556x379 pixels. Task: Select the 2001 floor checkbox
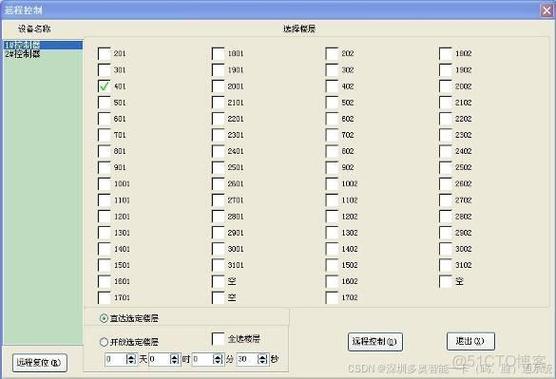(218, 87)
